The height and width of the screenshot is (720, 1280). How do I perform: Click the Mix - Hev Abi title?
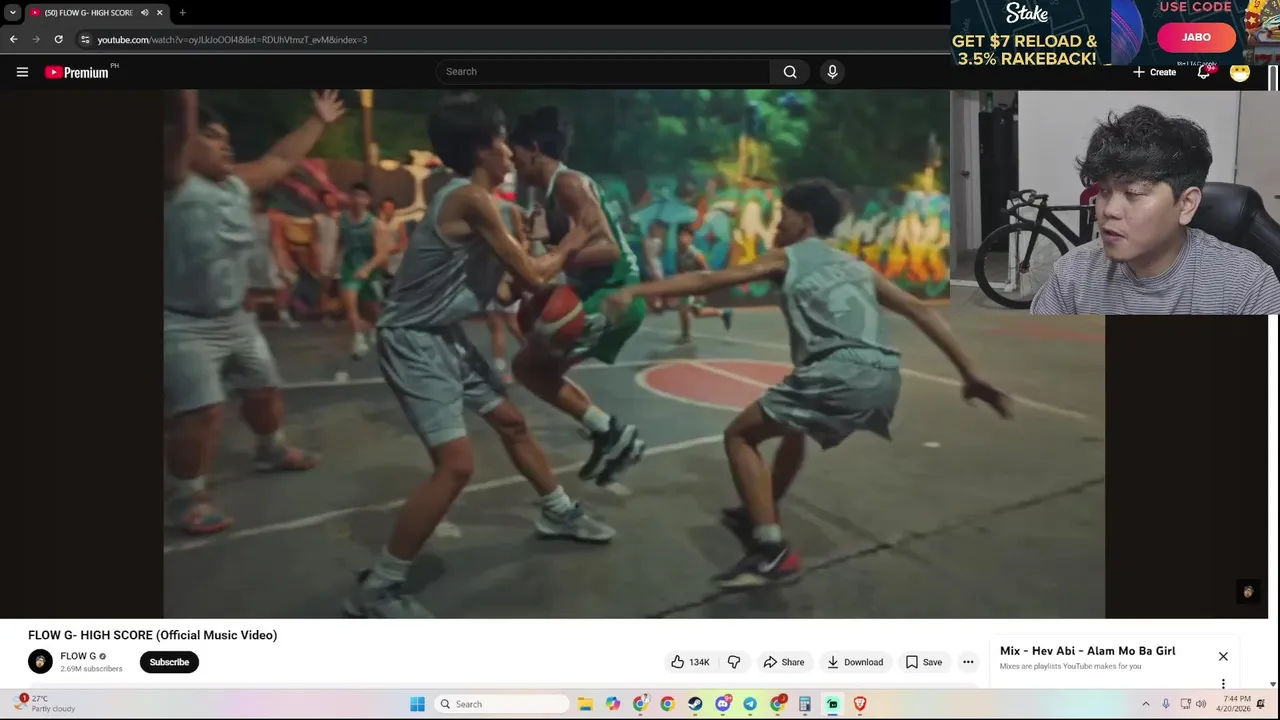point(1087,651)
